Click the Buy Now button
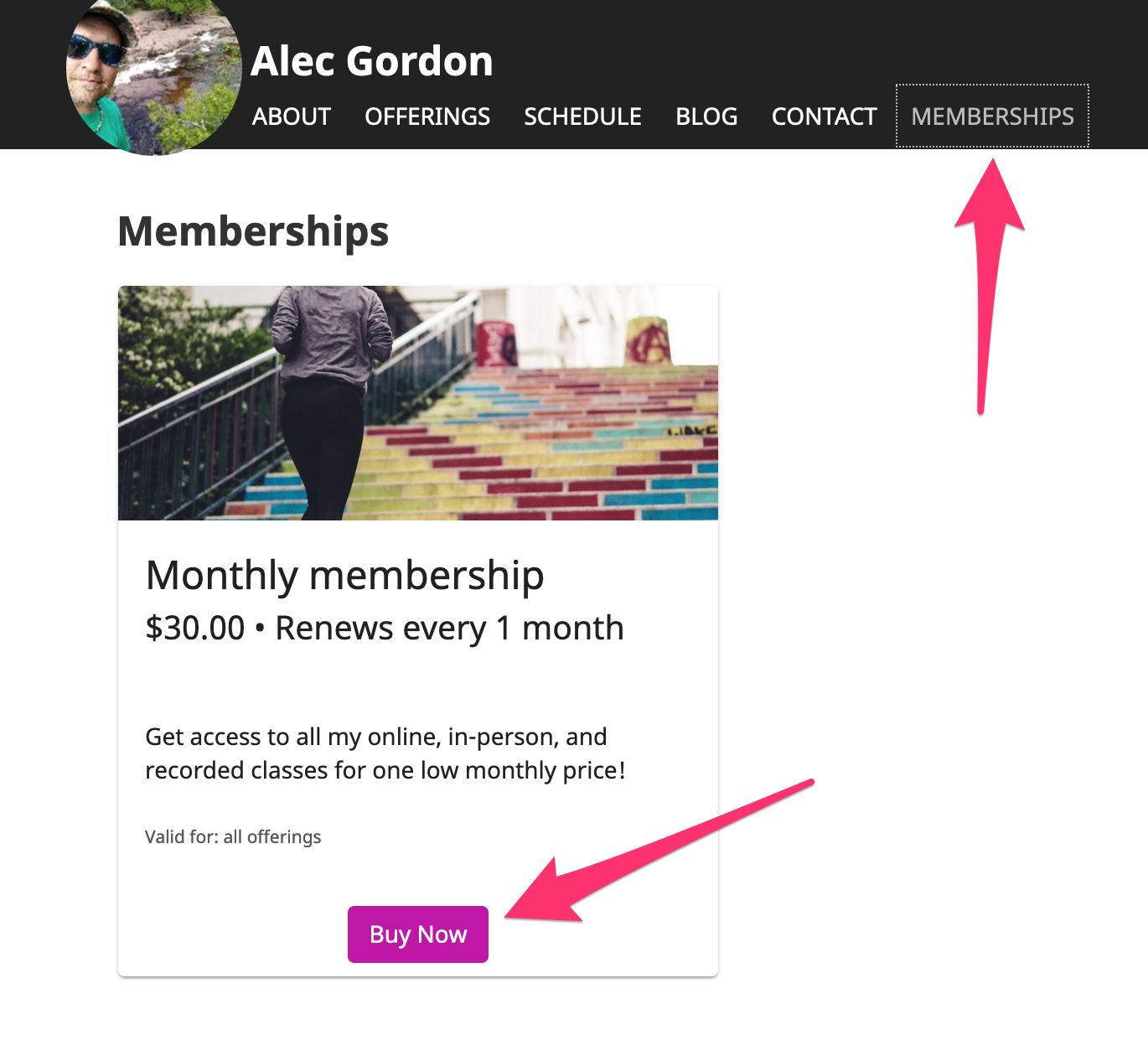Screen dimensions: 1148x1061 (418, 934)
